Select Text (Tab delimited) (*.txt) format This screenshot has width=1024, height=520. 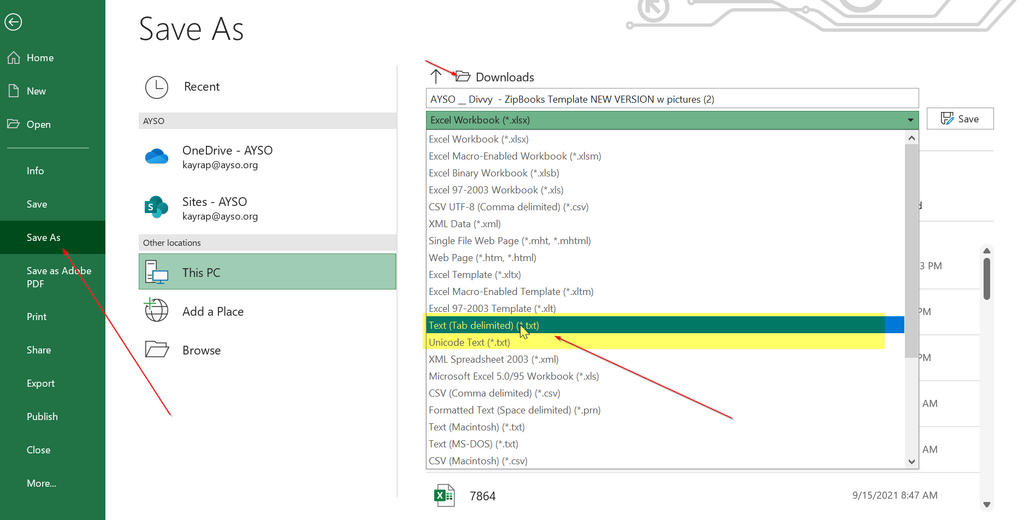pyautogui.click(x=484, y=326)
